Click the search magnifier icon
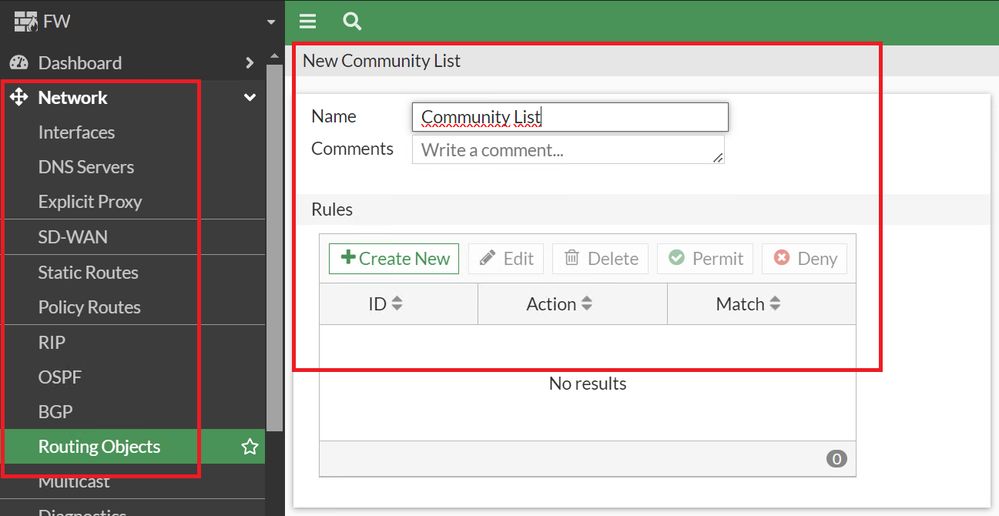Image resolution: width=999 pixels, height=516 pixels. [351, 21]
